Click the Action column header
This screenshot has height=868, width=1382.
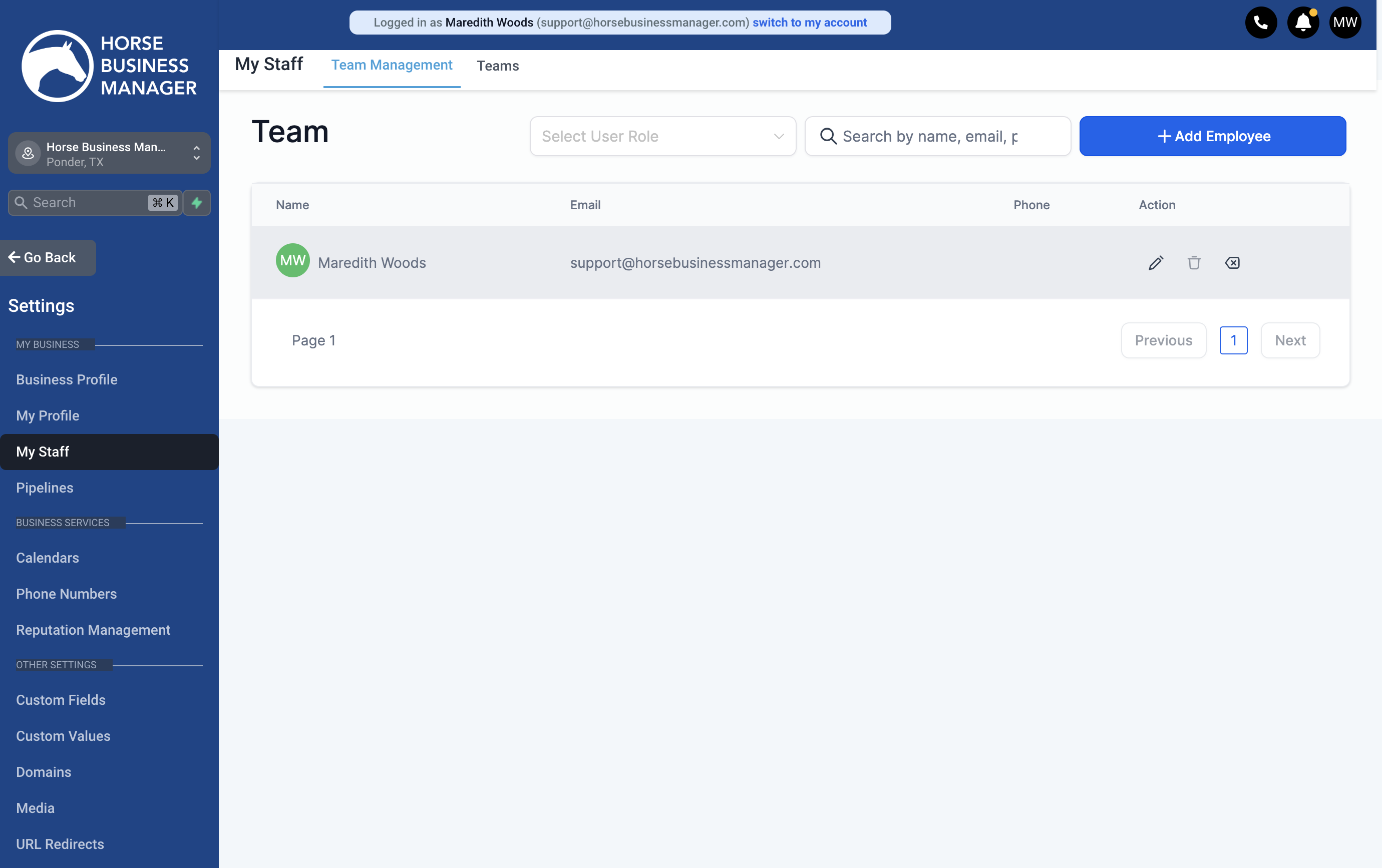coord(1157,205)
